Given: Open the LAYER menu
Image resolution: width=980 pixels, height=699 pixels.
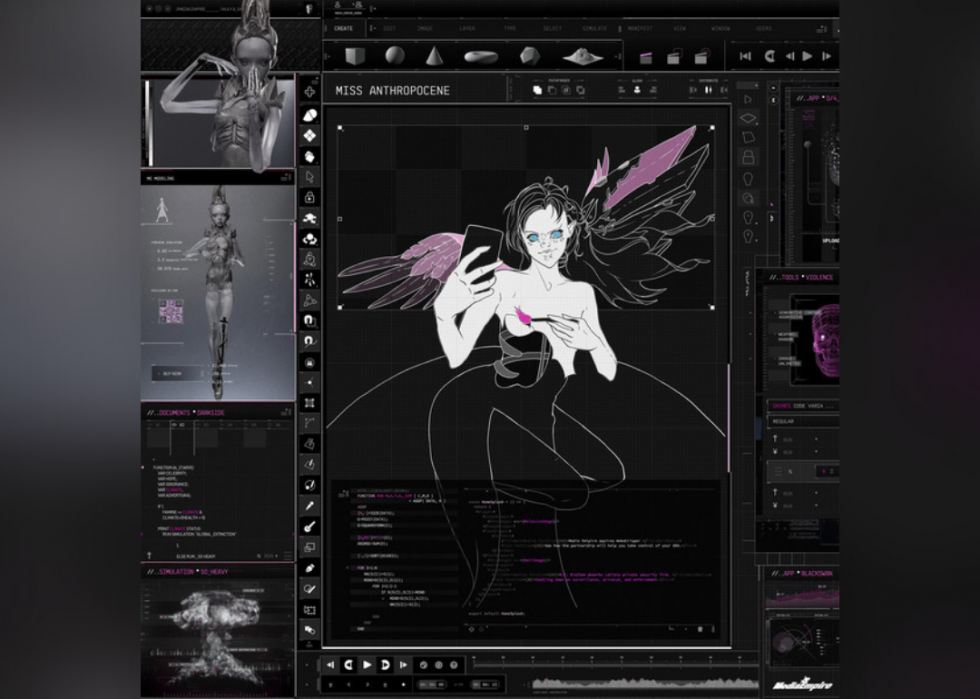Looking at the screenshot, I should [x=467, y=29].
